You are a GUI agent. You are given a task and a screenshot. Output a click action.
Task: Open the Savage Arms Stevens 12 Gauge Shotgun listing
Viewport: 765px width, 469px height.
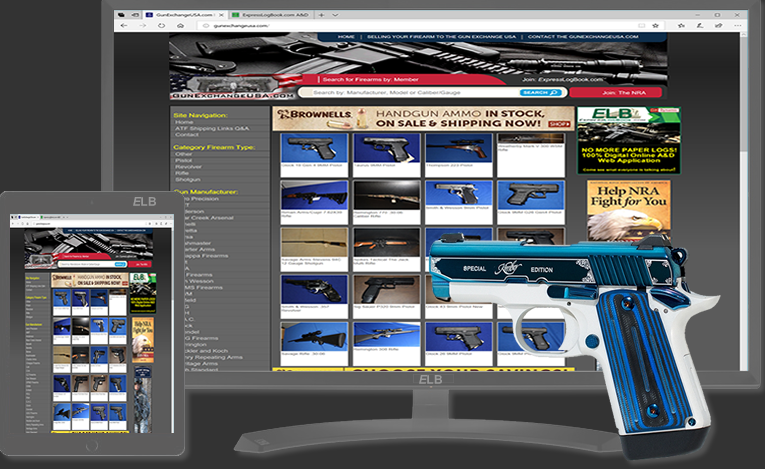314,249
